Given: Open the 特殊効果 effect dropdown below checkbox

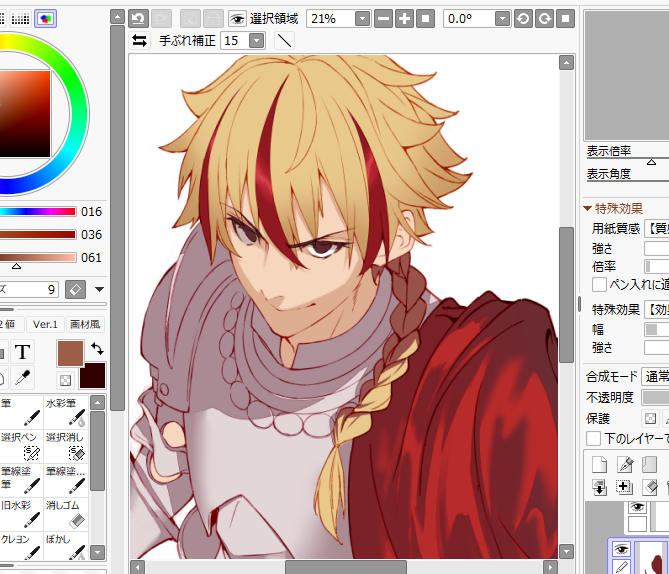Looking at the screenshot, I should tap(657, 309).
